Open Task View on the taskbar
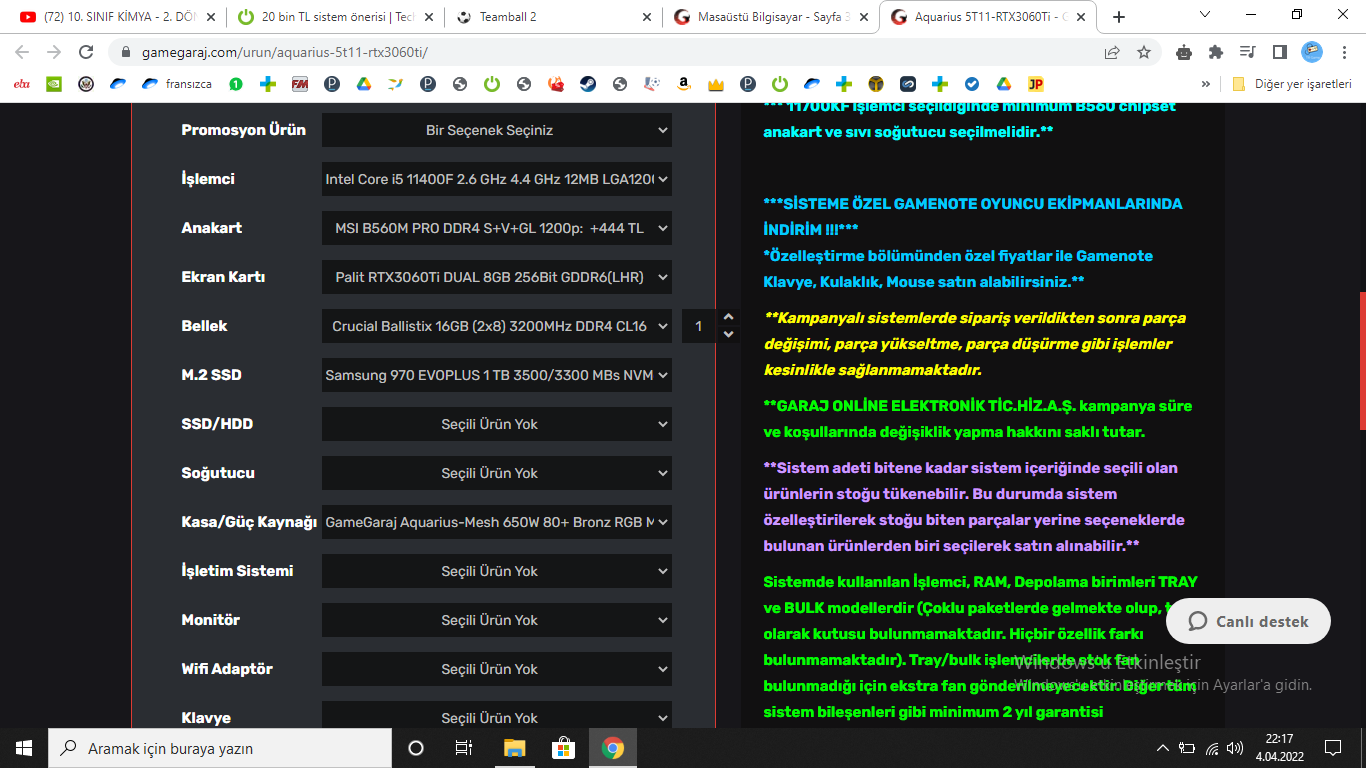Viewport: 1366px width, 768px height. [x=464, y=748]
